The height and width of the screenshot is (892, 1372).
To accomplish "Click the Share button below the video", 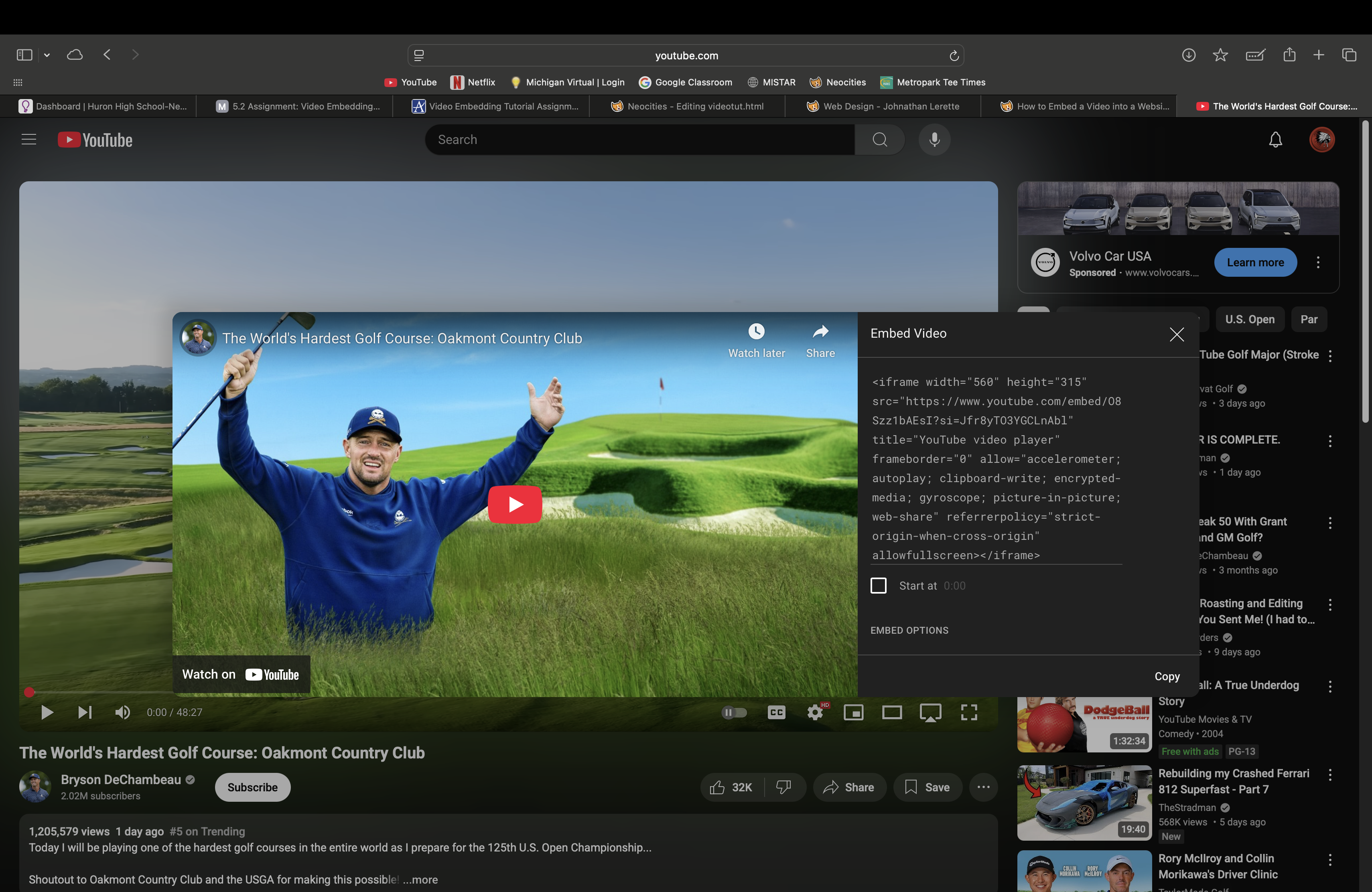I will 849,787.
